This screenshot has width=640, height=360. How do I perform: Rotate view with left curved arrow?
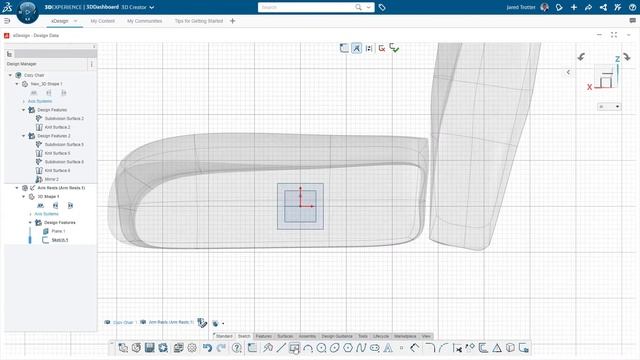click(x=581, y=57)
